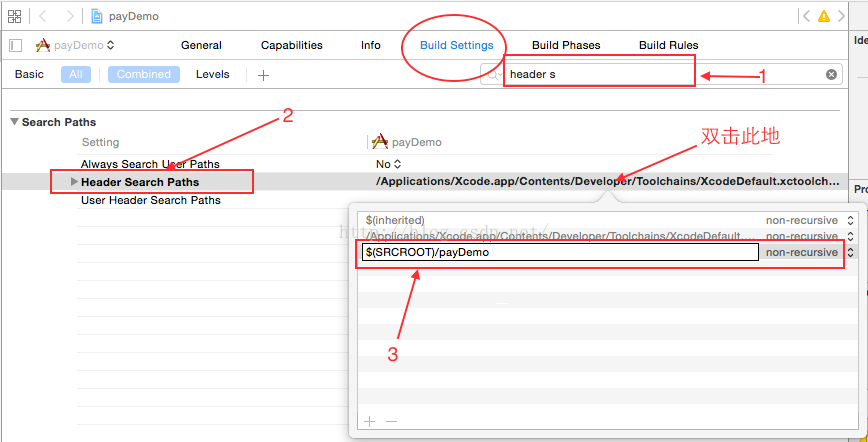Focus the build settings search field
The height and width of the screenshot is (442, 868).
coord(662,74)
